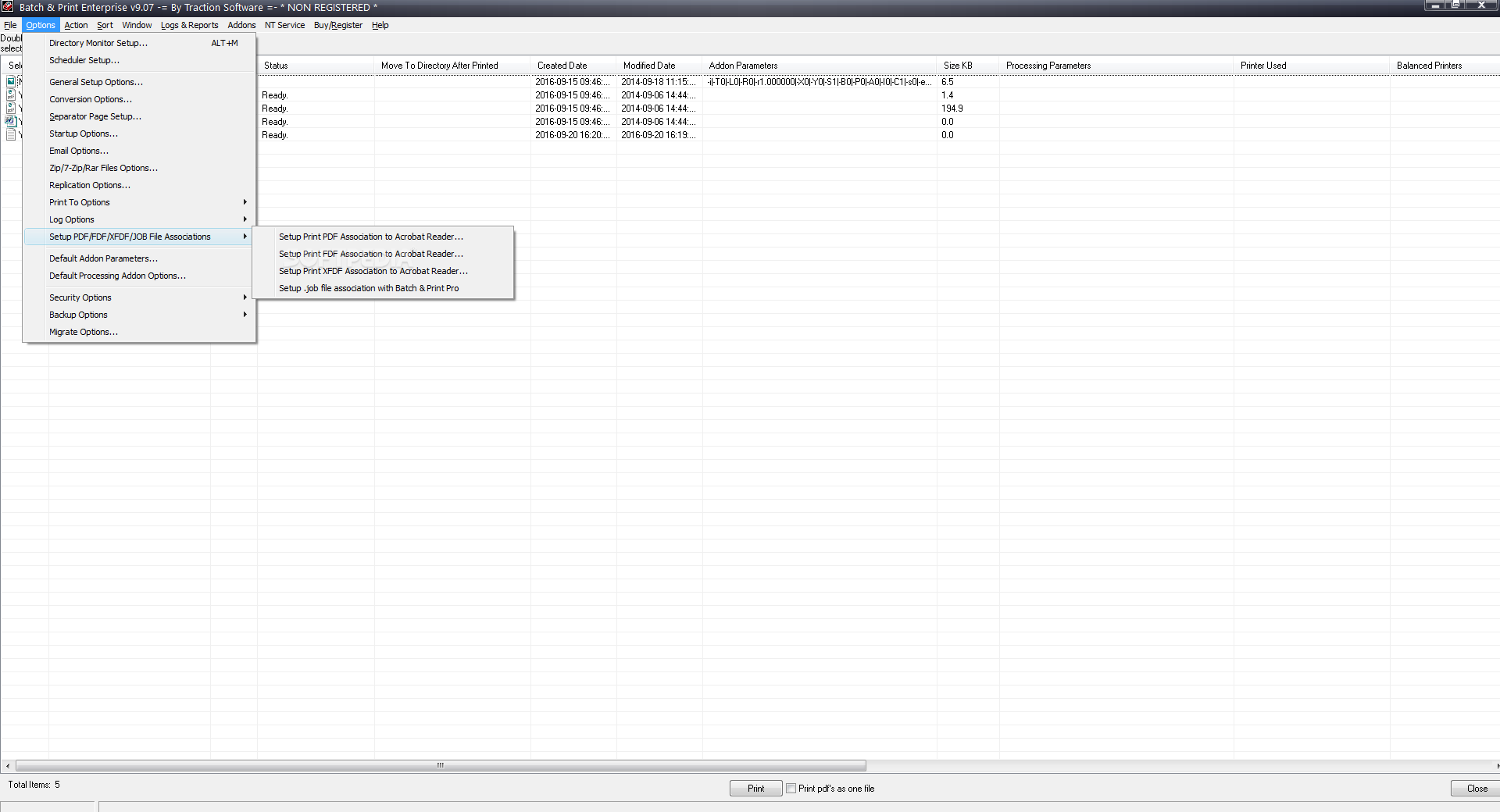This screenshot has height=812, width=1500.
Task: Expand the Backup Options submenu
Action: tap(139, 315)
